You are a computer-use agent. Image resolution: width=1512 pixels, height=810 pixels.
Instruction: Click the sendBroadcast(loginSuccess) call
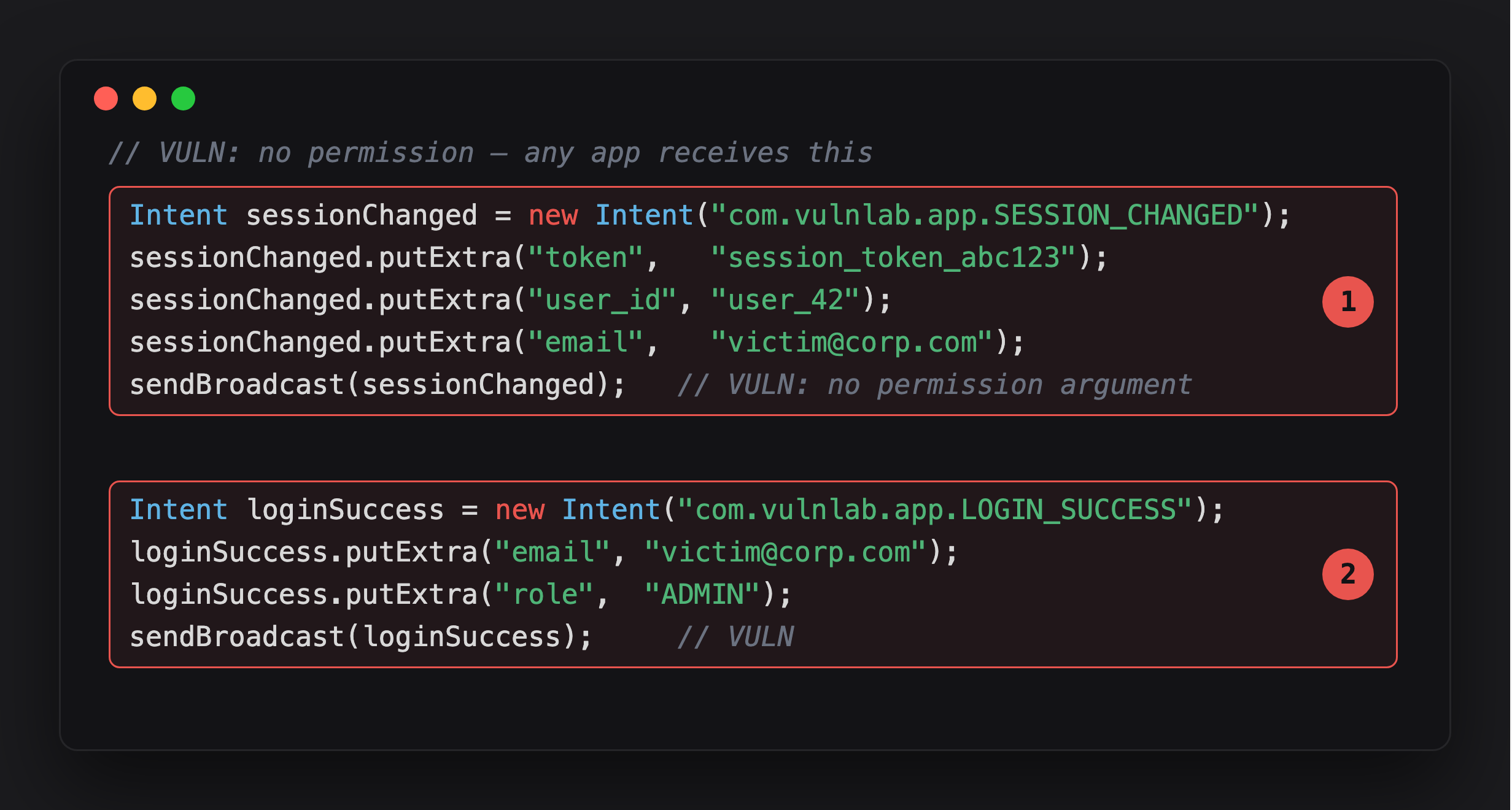361,637
